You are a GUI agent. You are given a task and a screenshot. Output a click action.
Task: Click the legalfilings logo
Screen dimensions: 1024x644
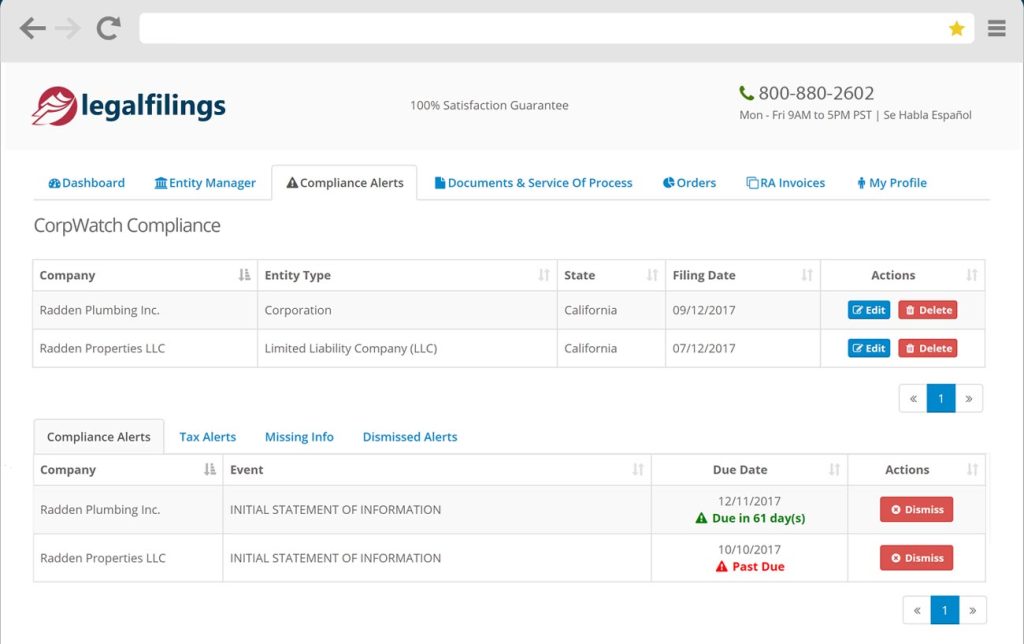pos(129,106)
